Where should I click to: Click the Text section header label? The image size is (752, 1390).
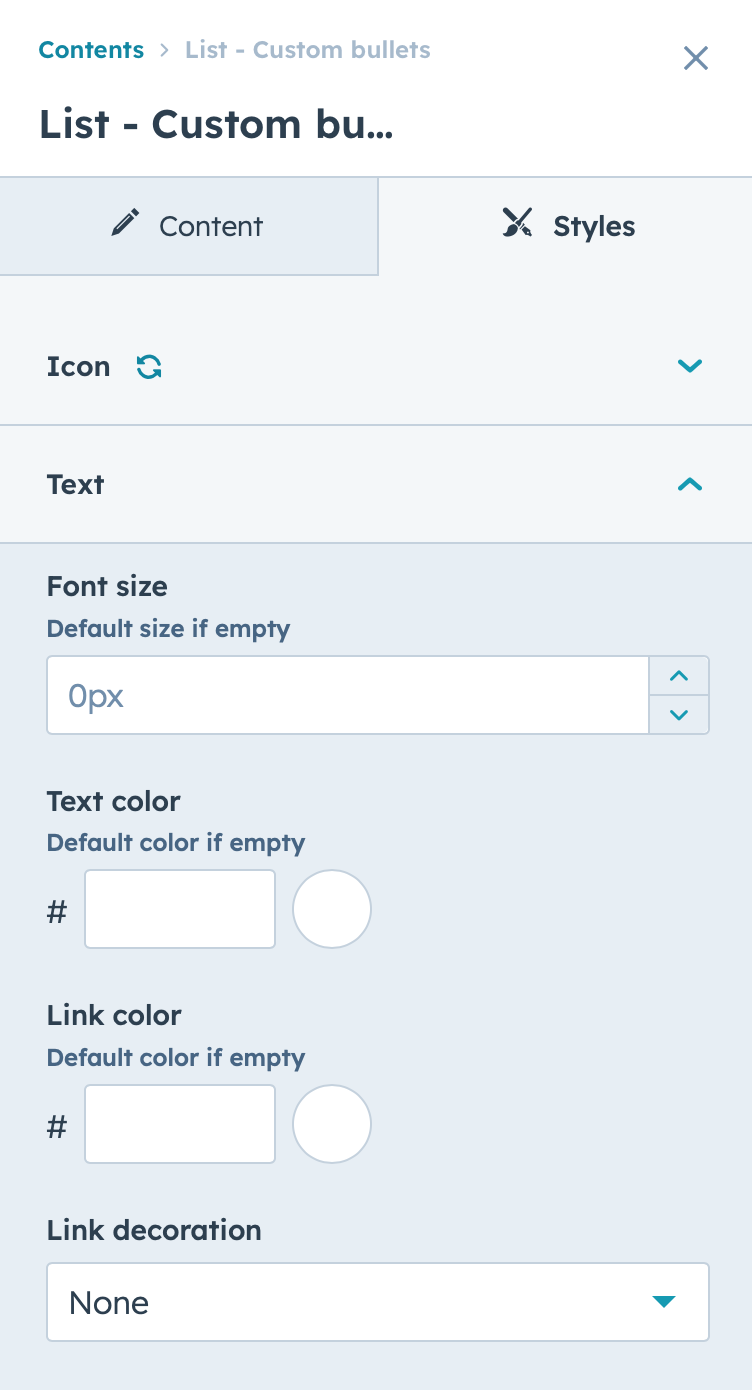pos(76,485)
